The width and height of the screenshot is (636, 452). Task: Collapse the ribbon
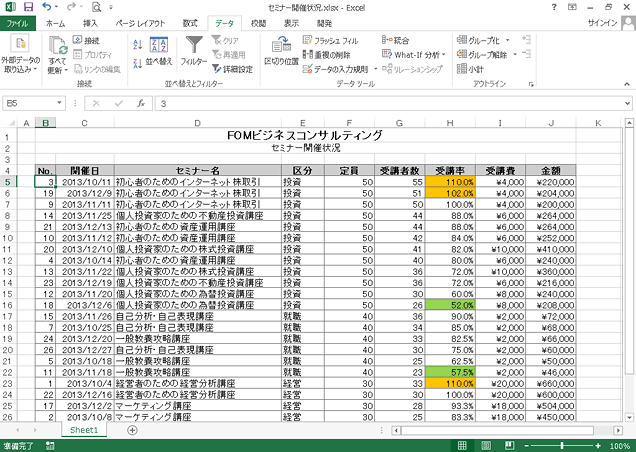(627, 84)
